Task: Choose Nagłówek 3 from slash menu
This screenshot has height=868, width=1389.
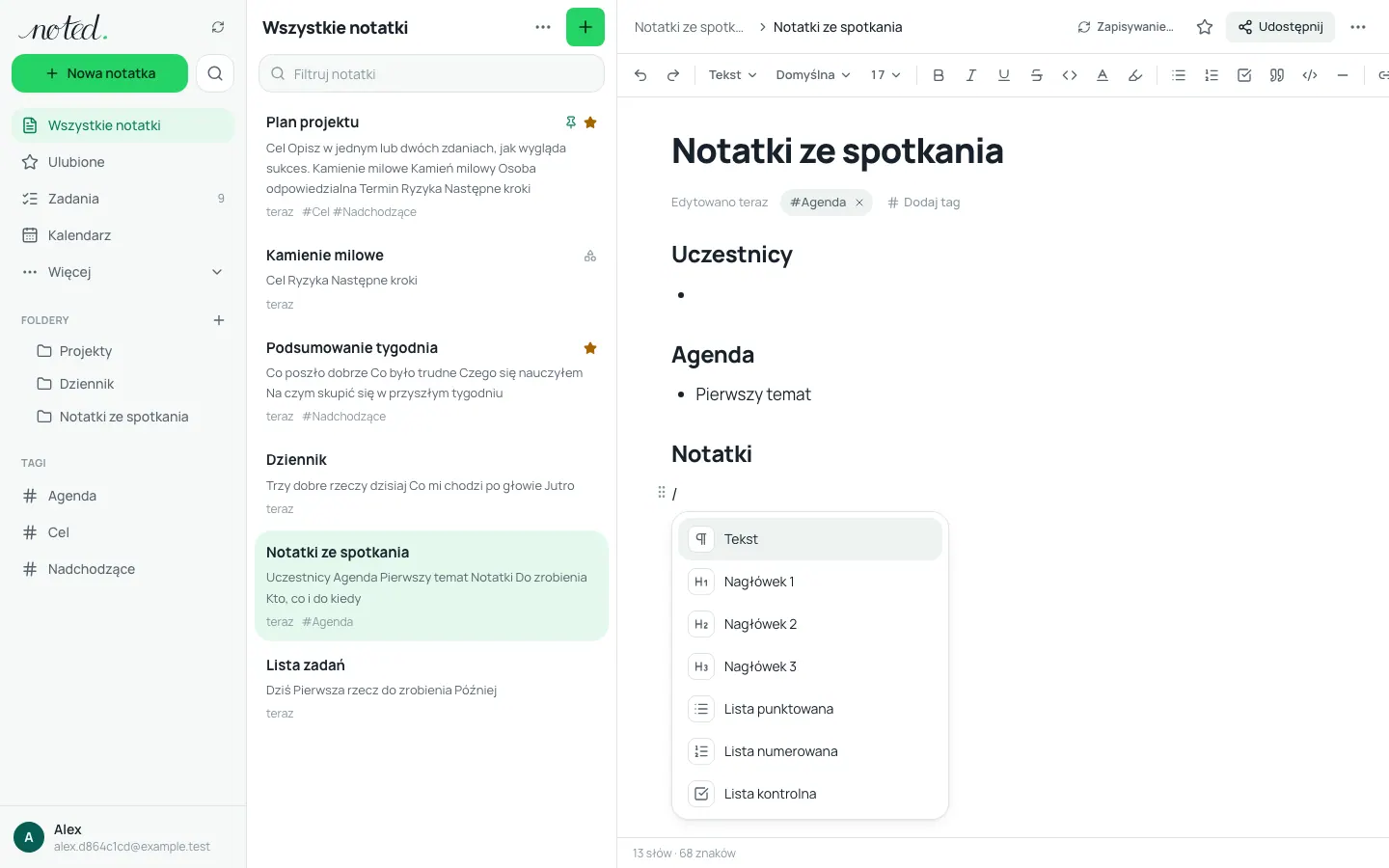Action: [x=810, y=666]
